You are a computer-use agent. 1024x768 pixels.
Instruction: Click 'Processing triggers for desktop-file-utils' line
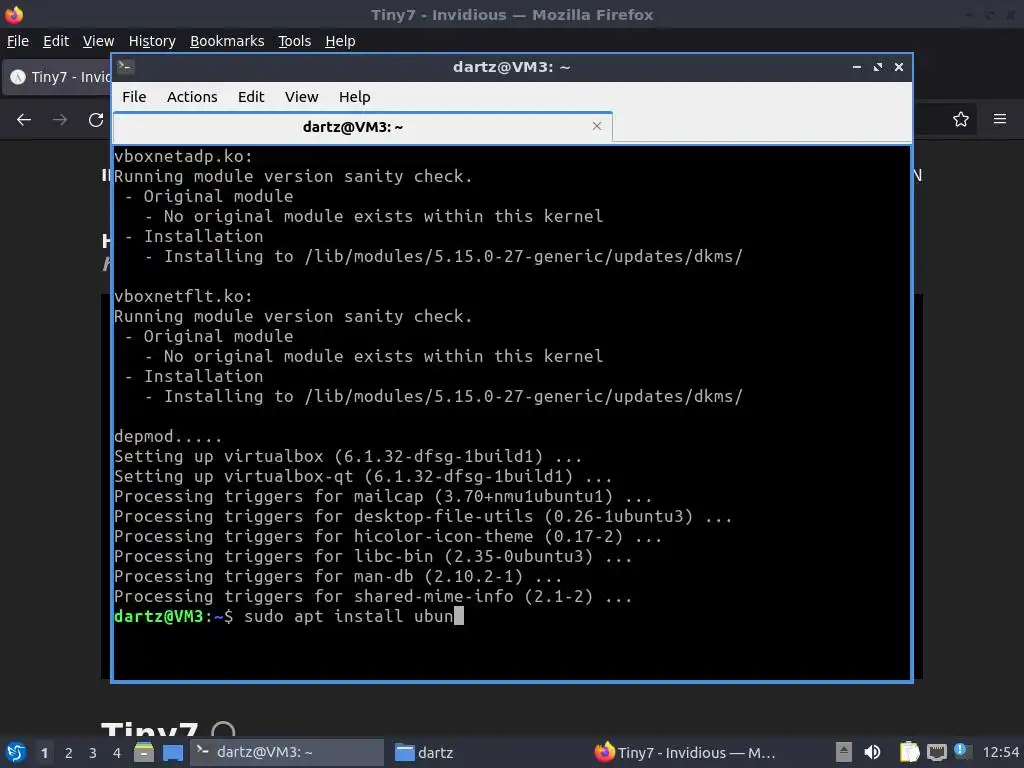(423, 517)
